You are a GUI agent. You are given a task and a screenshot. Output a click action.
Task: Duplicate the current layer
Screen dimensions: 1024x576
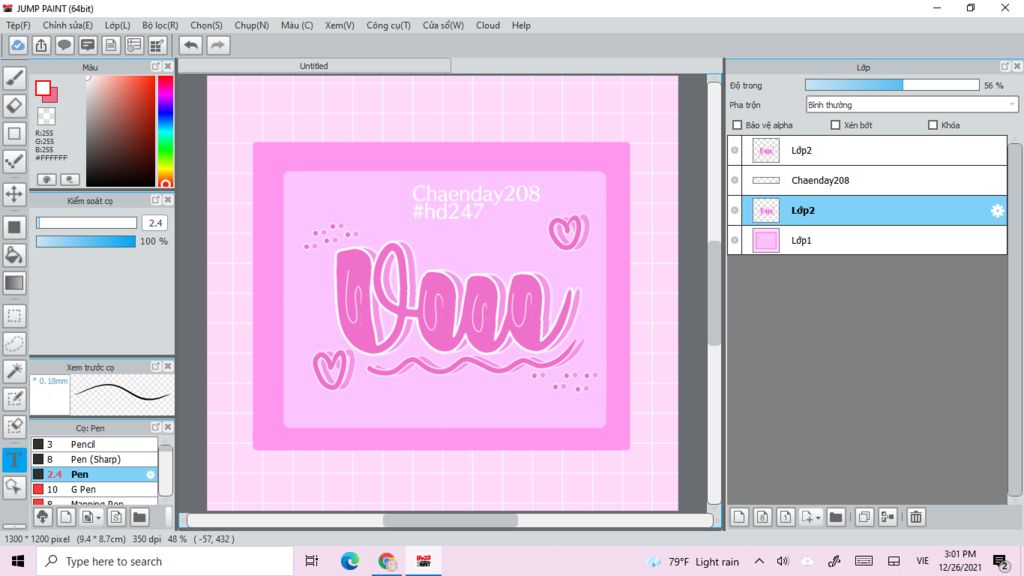863,517
